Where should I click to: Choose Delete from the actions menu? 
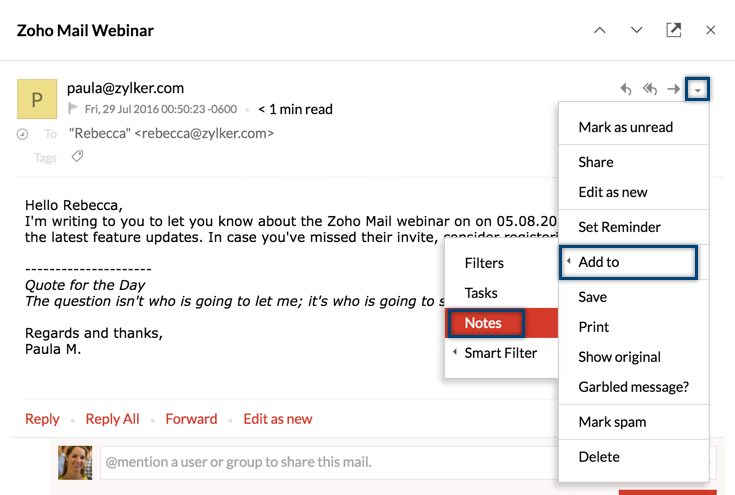[x=633, y=457]
